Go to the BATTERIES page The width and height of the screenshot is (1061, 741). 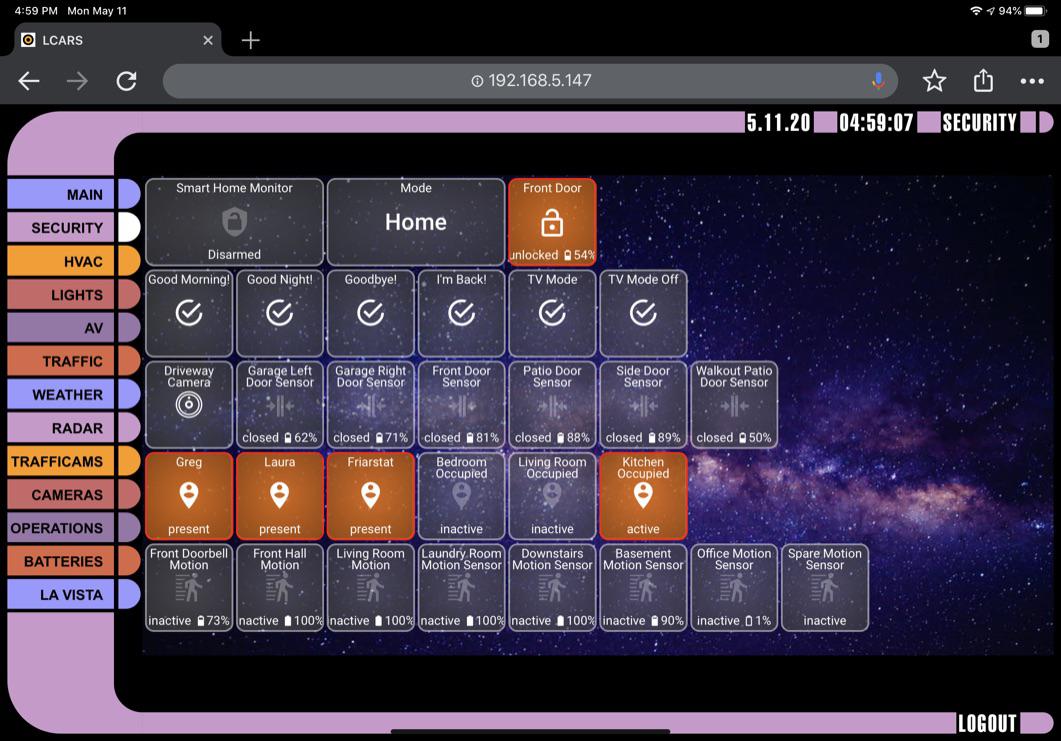click(x=73, y=561)
